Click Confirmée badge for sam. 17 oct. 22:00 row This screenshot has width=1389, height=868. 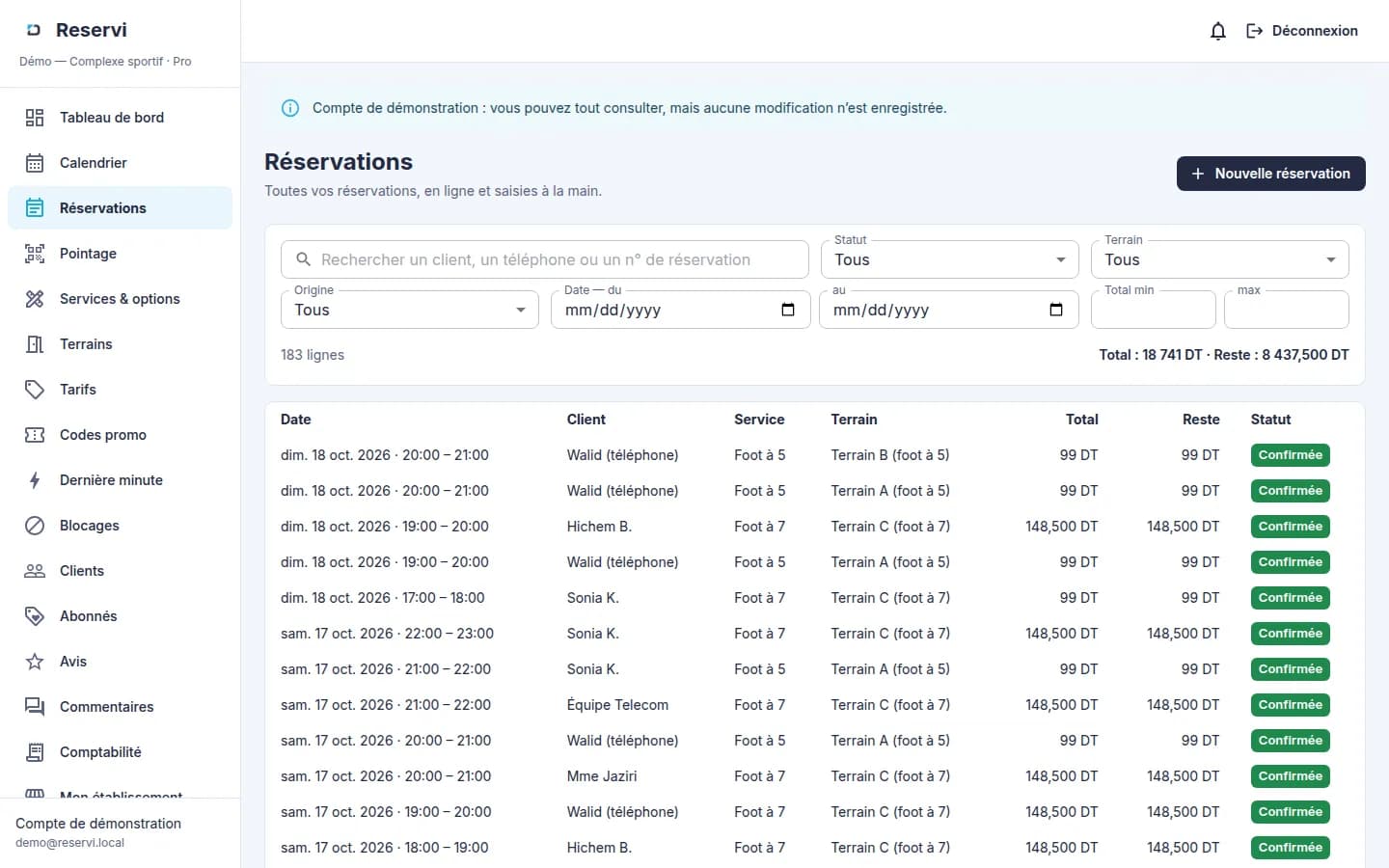click(1291, 634)
